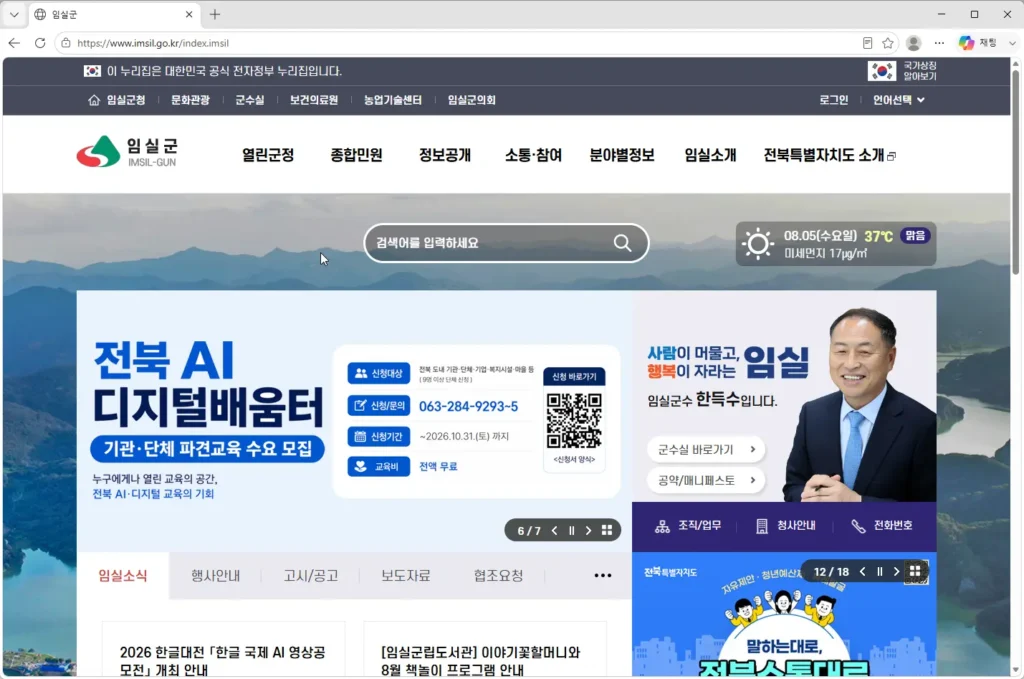Click the search magnifier icon
This screenshot has height=679, width=1024.
click(622, 244)
